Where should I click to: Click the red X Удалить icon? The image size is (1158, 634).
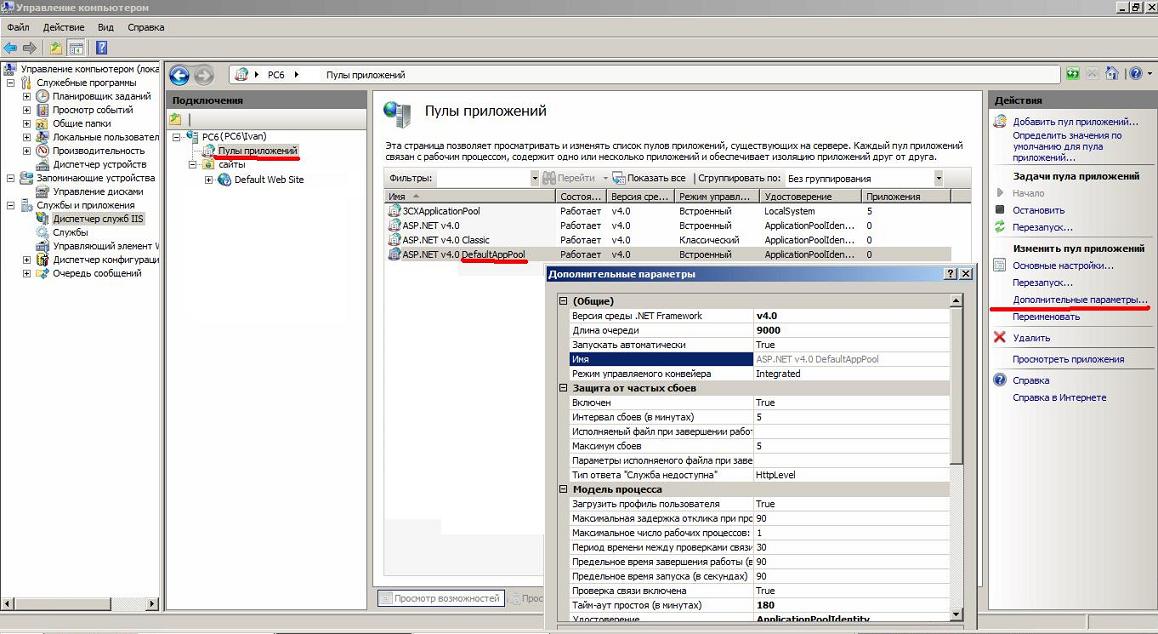pyautogui.click(x=999, y=338)
